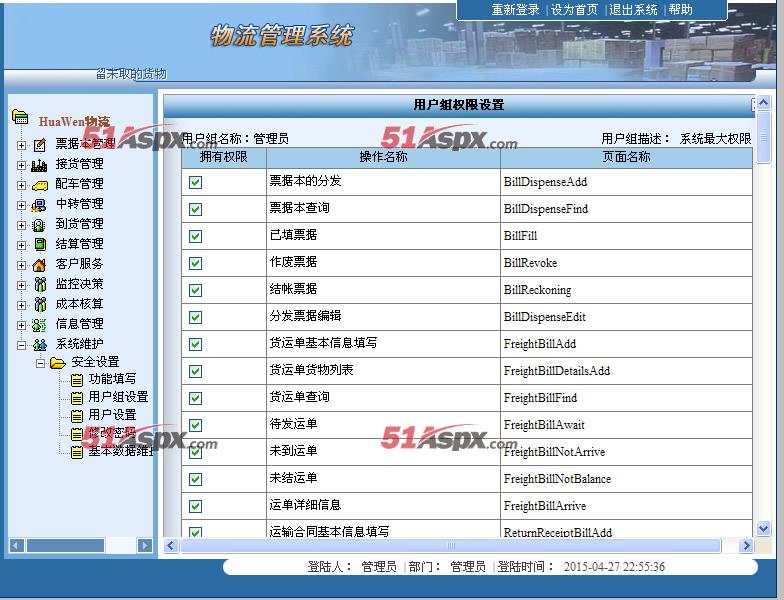Open 用户组设置 in the sidebar tree
Screen dimensions: 784x600
pyautogui.click(x=118, y=397)
